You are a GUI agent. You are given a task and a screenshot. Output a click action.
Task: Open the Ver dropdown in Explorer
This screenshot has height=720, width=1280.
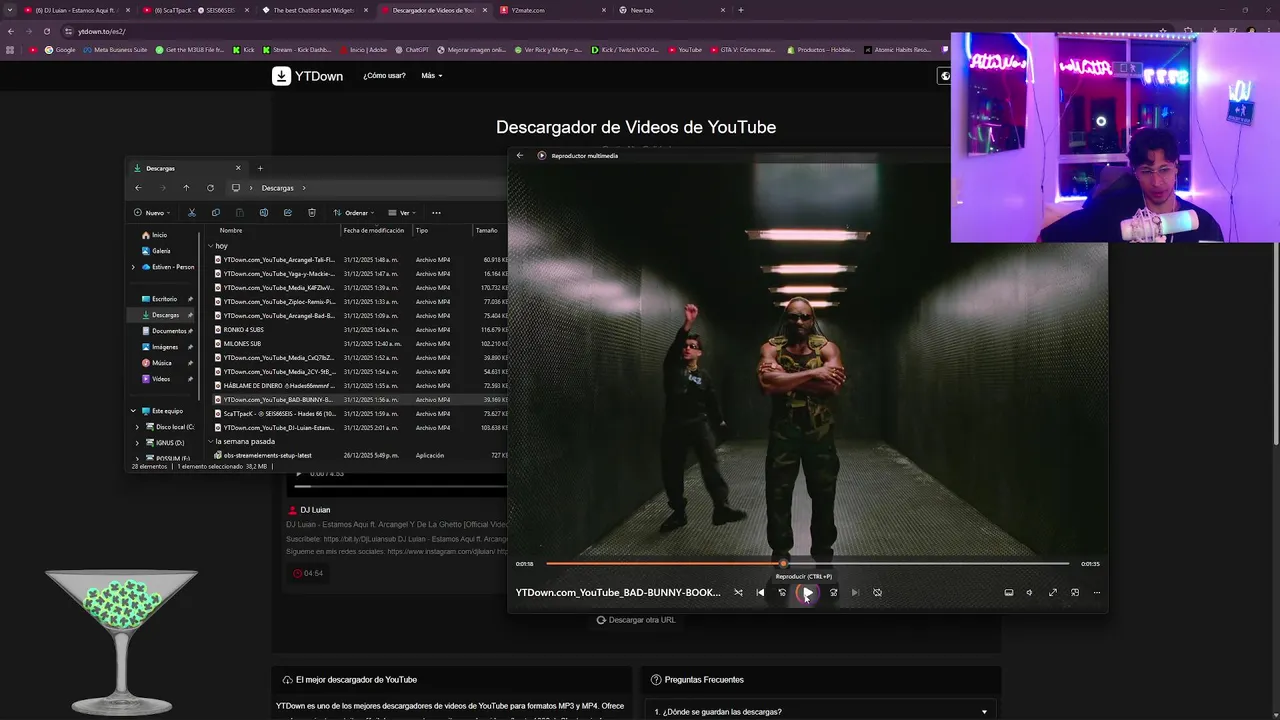[402, 212]
